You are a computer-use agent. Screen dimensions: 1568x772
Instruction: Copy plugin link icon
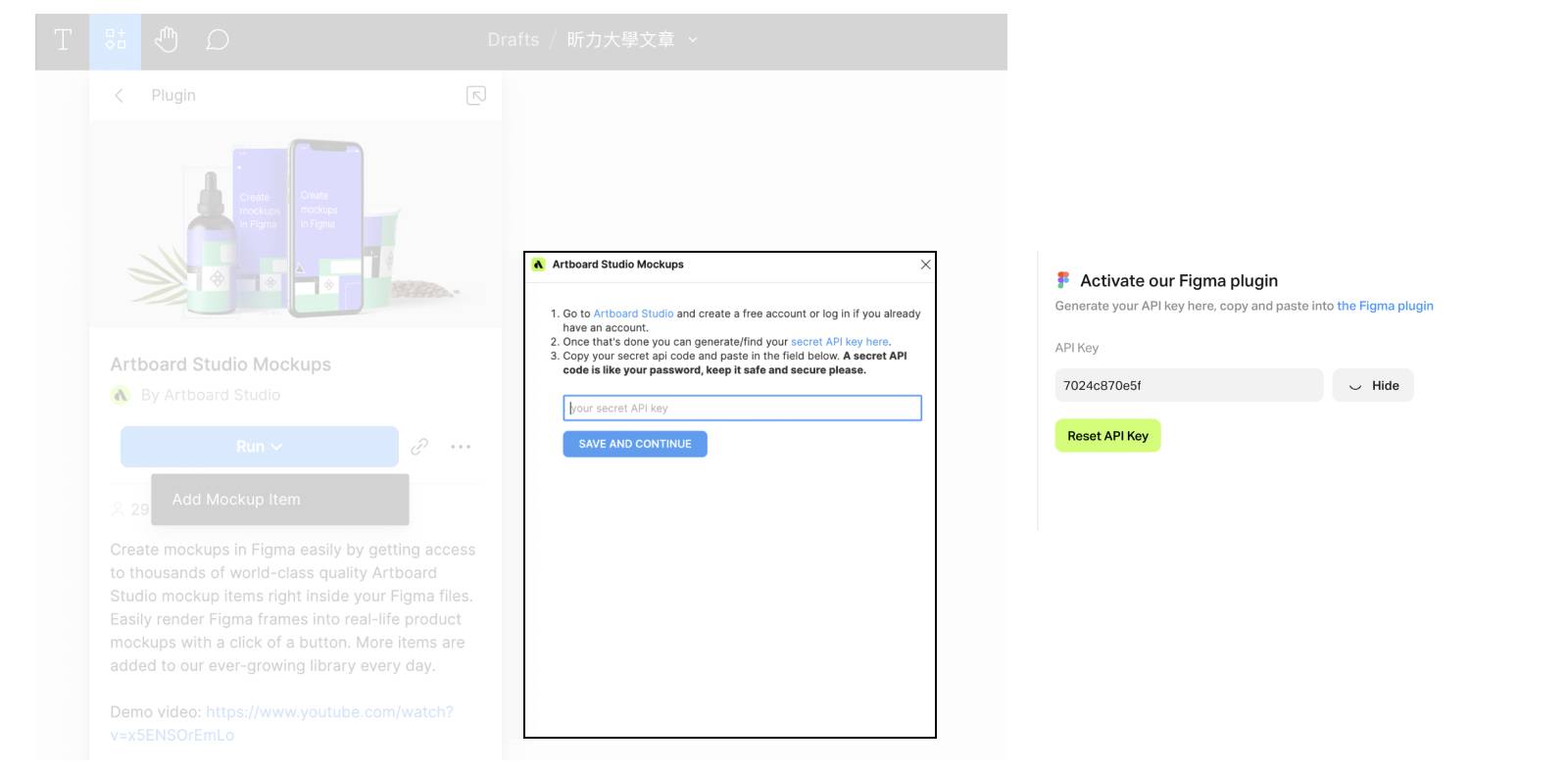(419, 447)
